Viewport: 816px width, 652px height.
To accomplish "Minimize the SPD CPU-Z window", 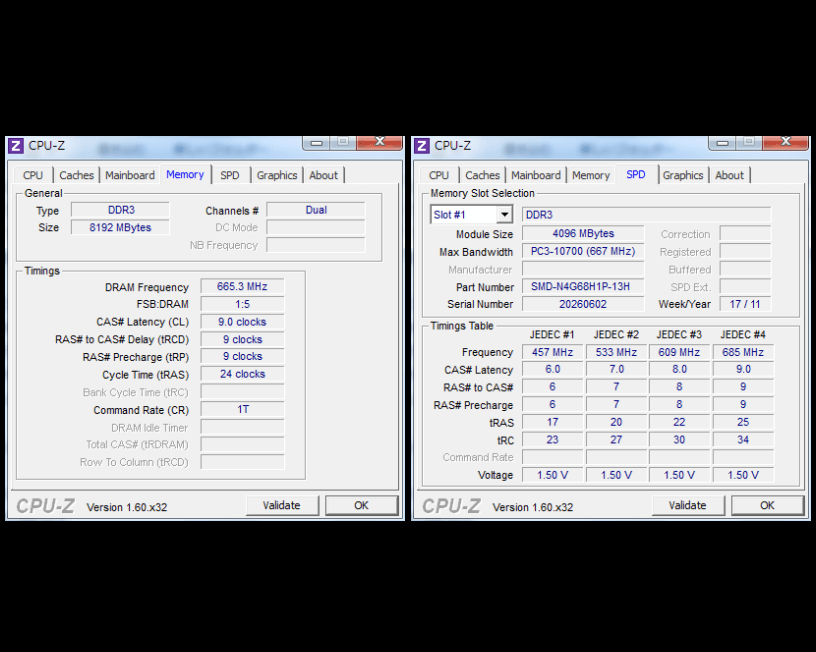I will (722, 143).
